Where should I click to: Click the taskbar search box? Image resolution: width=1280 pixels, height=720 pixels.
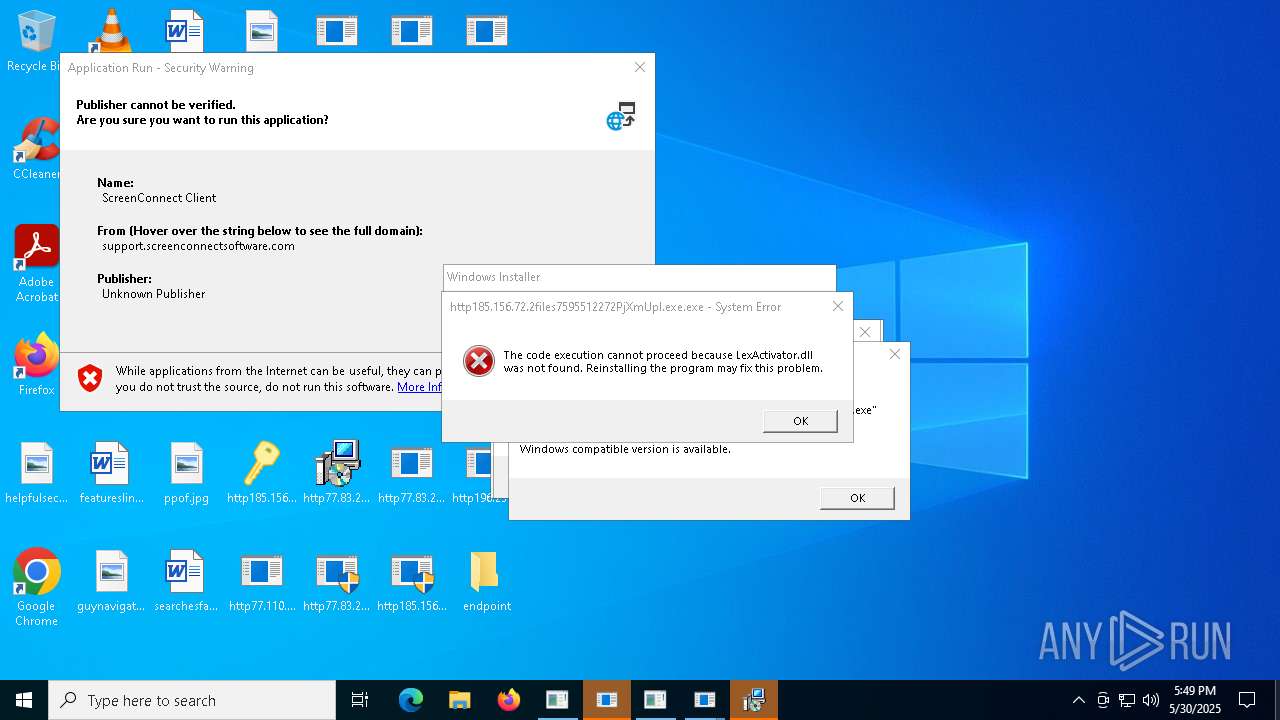click(192, 700)
